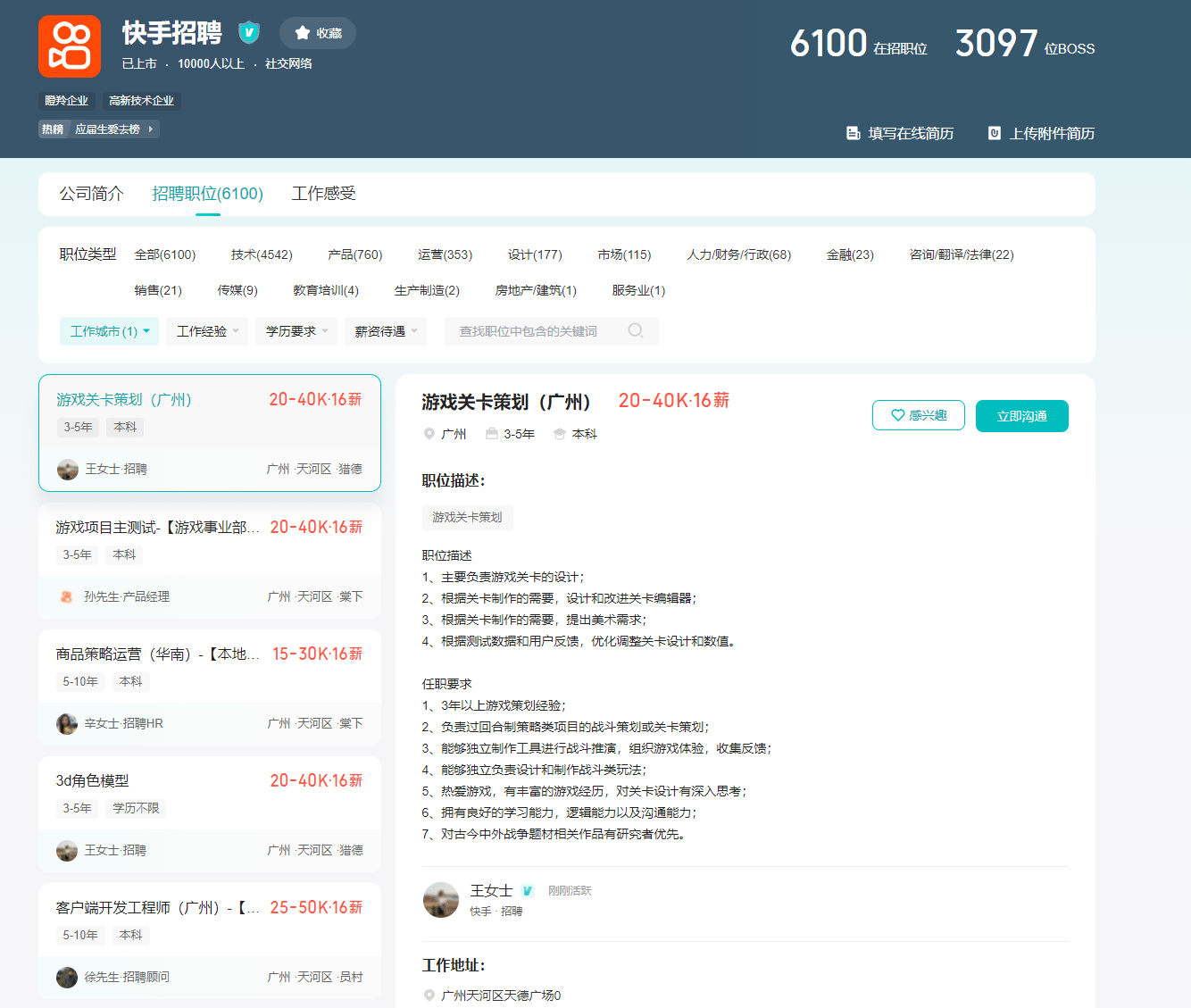Image resolution: width=1191 pixels, height=1008 pixels.
Task: Filter by 销售(21) job type
Action: click(158, 290)
